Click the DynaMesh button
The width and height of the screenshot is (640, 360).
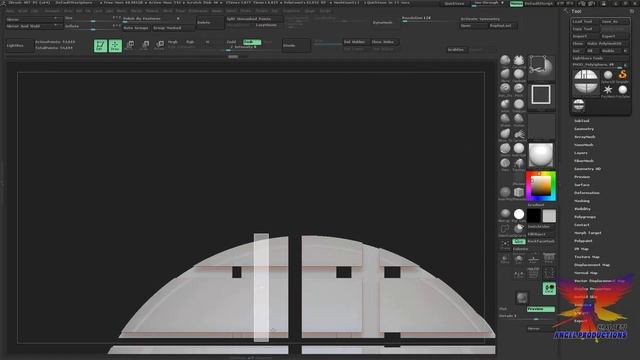click(382, 22)
